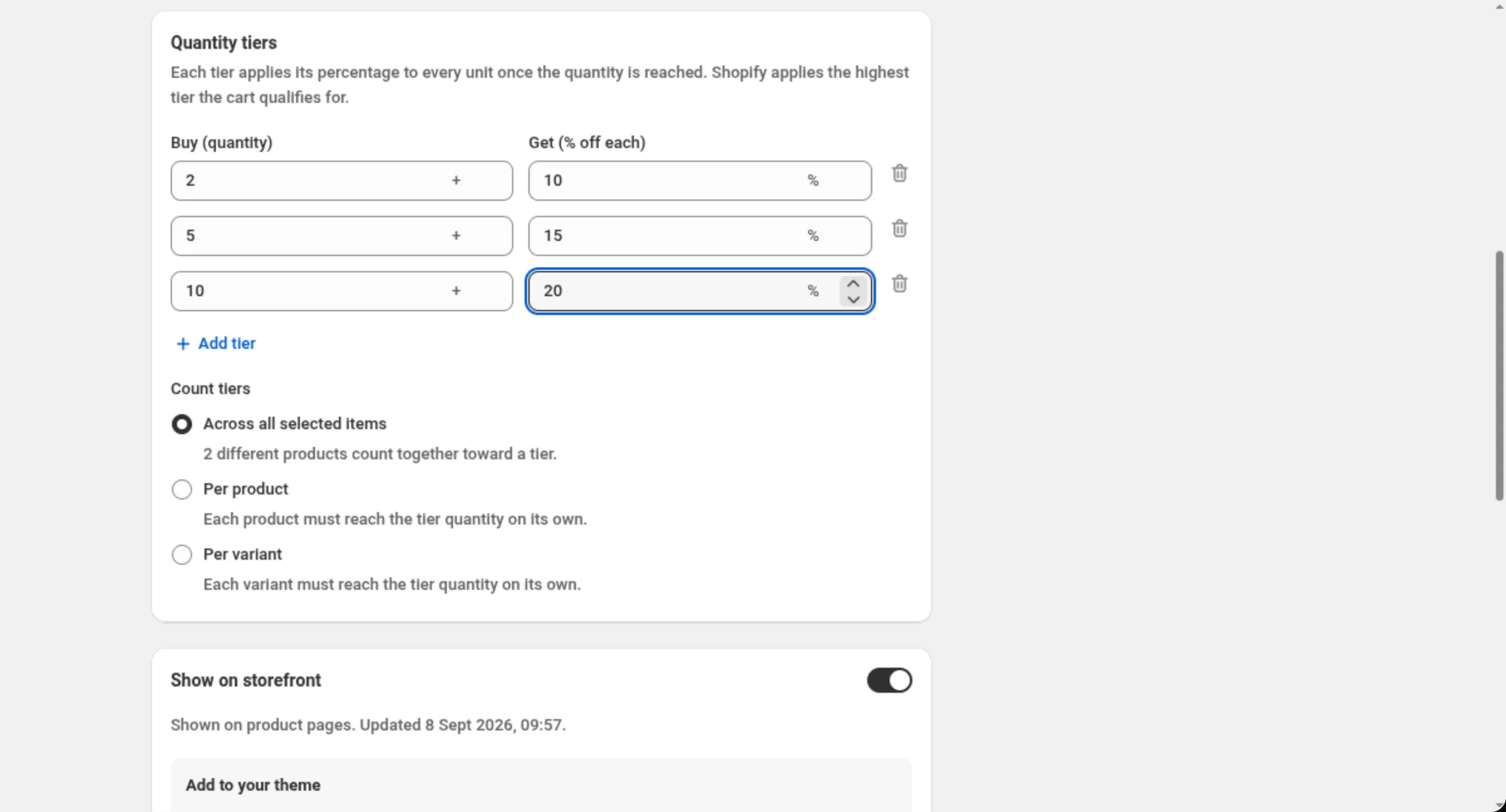Click the page vertical scrollbar thumb
1506x812 pixels.
[1499, 375]
